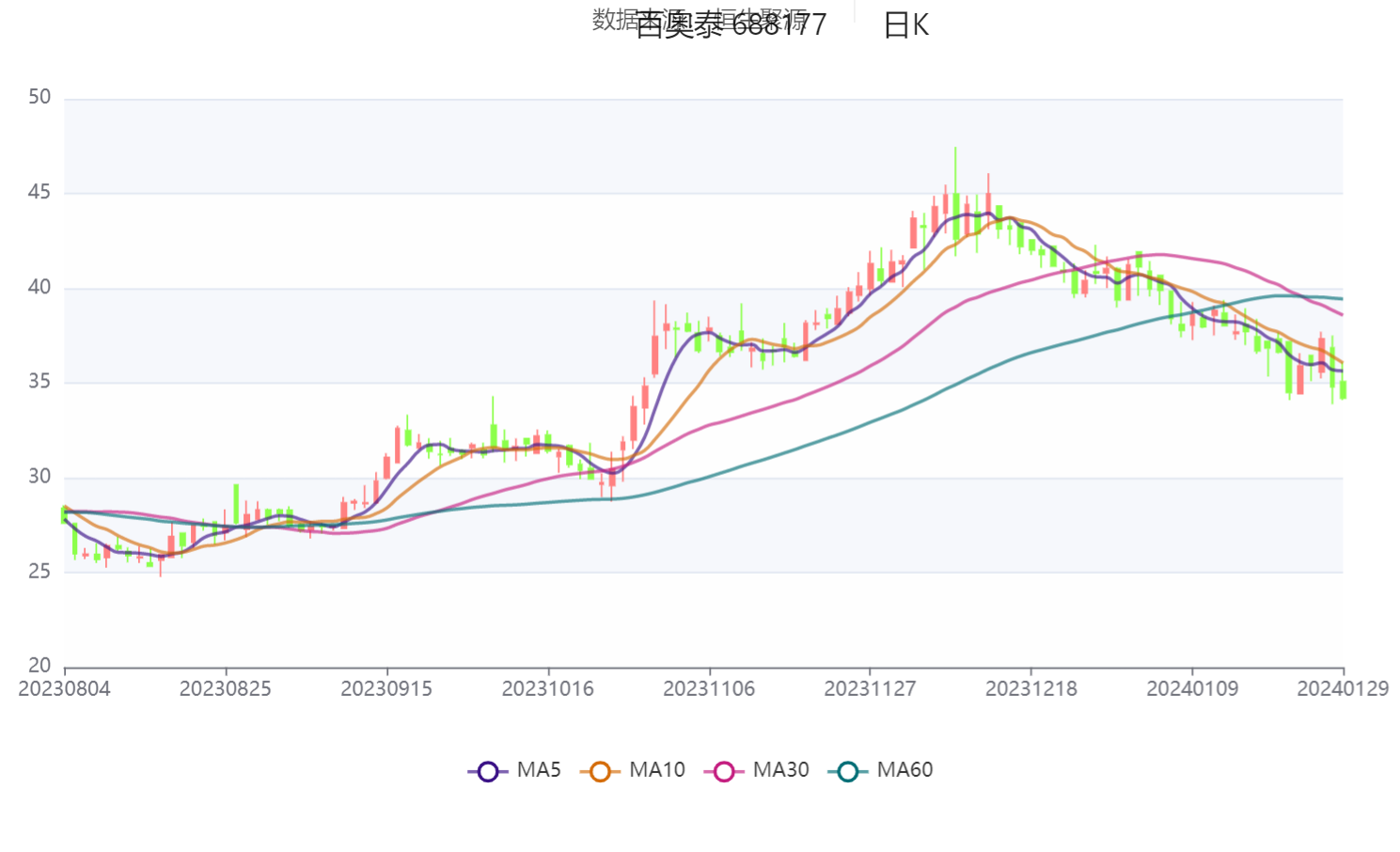Toggle the MA60 legend series
1400x852 pixels.
click(x=881, y=770)
